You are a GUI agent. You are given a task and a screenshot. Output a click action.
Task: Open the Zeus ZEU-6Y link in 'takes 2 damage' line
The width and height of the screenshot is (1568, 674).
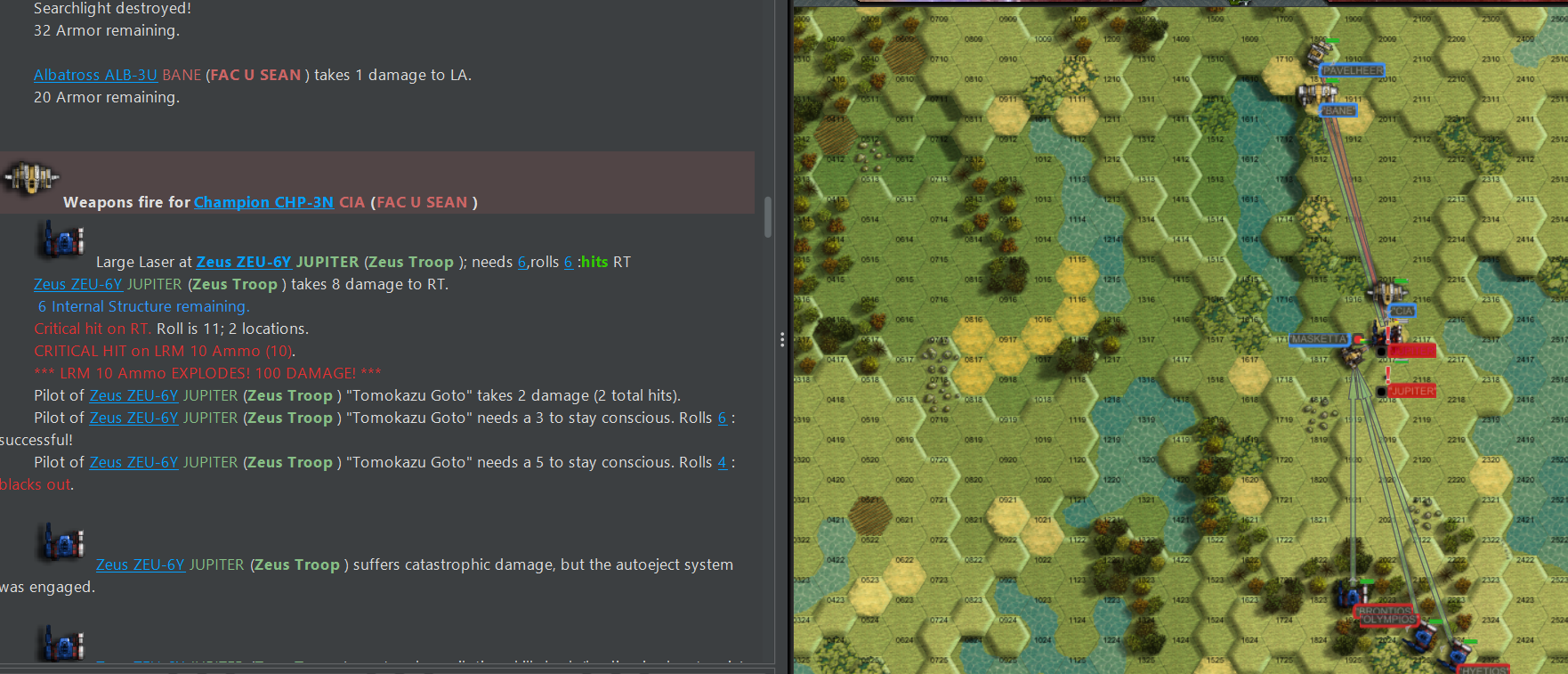pos(133,395)
